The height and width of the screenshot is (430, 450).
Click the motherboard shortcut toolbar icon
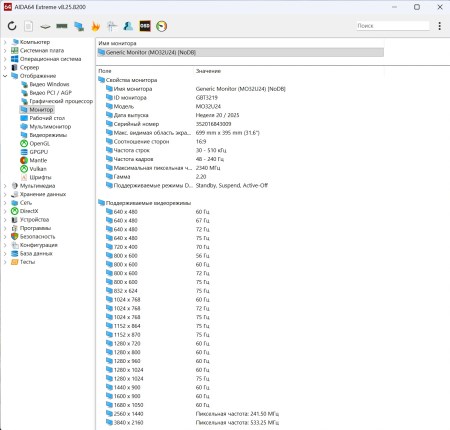point(45,26)
